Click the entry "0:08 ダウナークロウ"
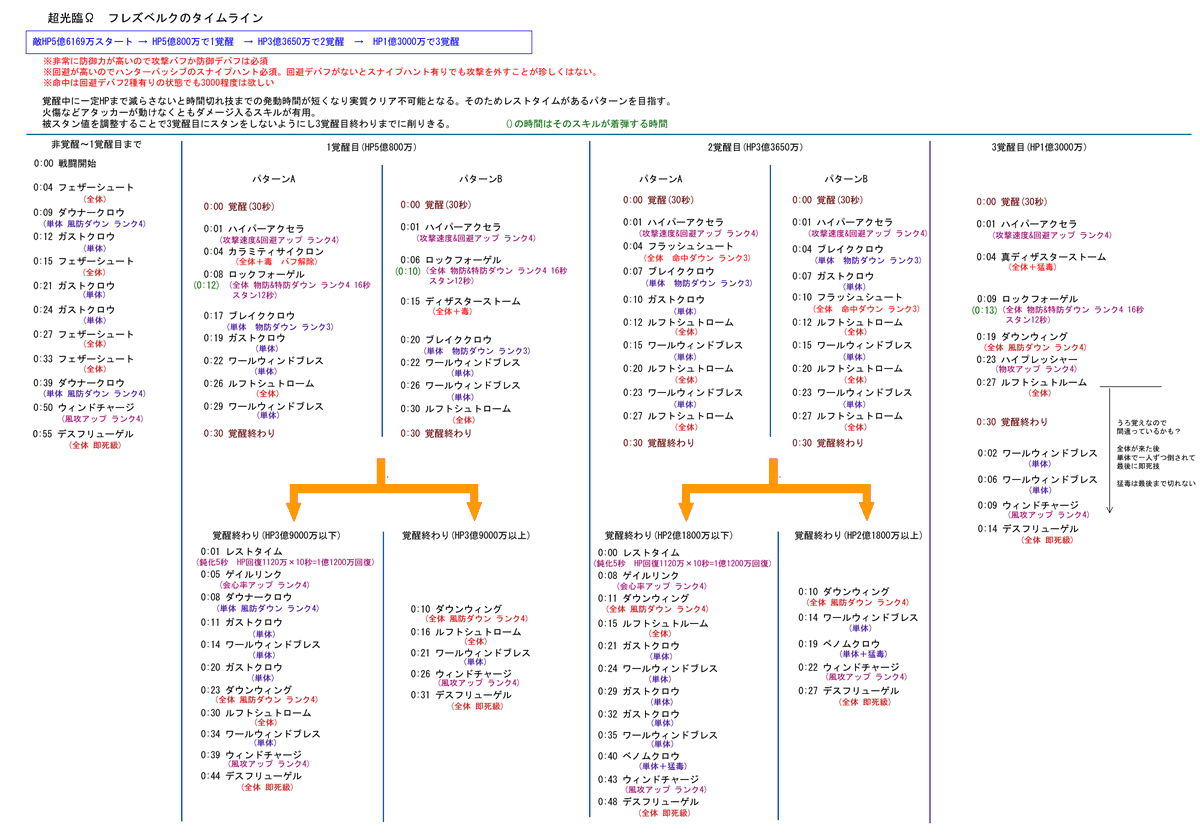 (247, 597)
